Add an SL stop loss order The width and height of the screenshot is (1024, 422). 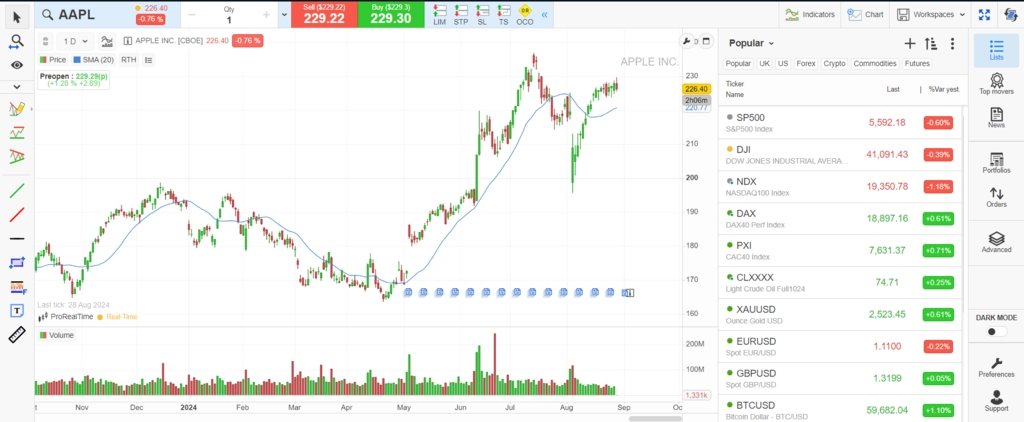(x=482, y=15)
